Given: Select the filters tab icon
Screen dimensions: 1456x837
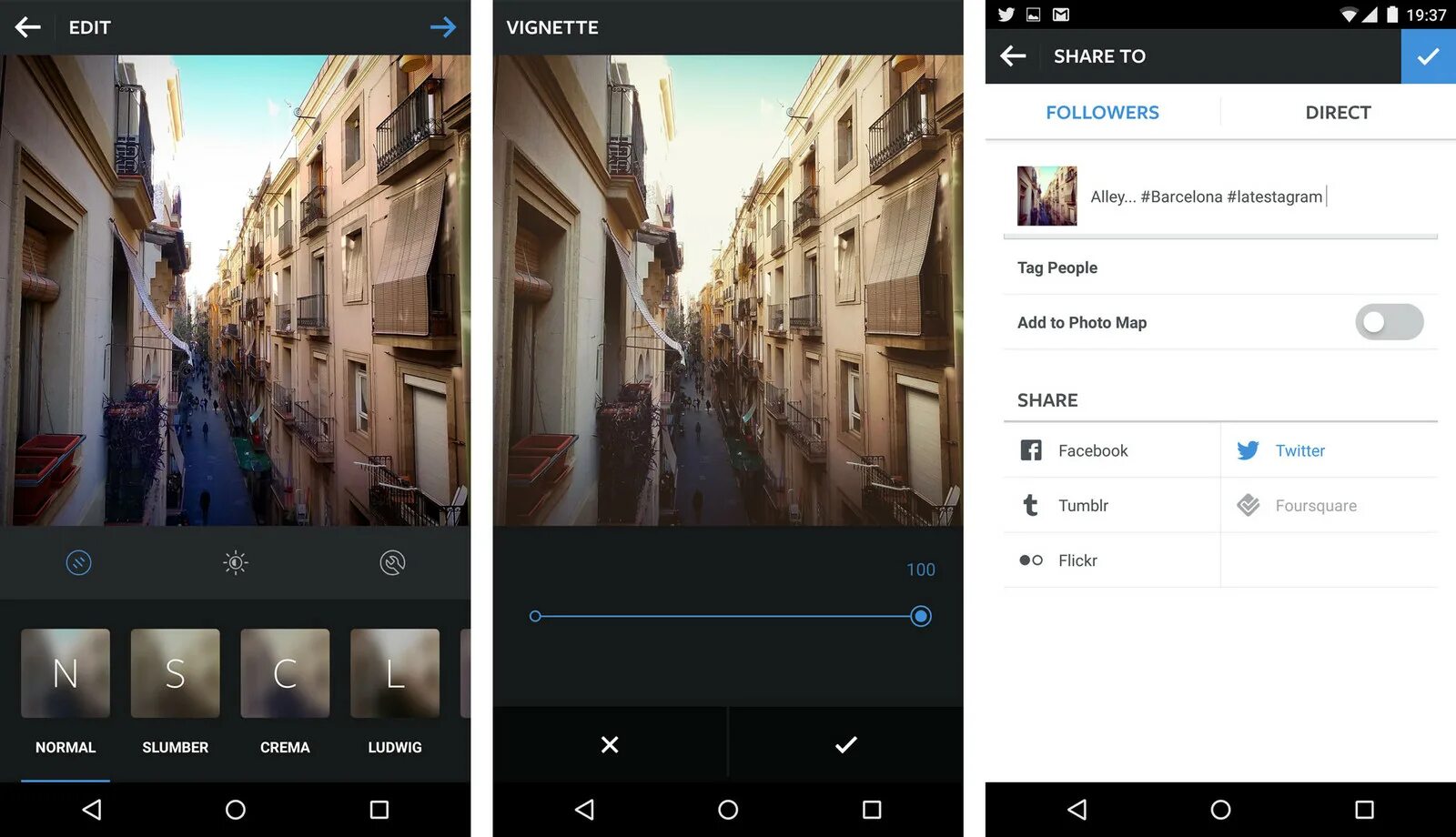Looking at the screenshot, I should [x=79, y=563].
